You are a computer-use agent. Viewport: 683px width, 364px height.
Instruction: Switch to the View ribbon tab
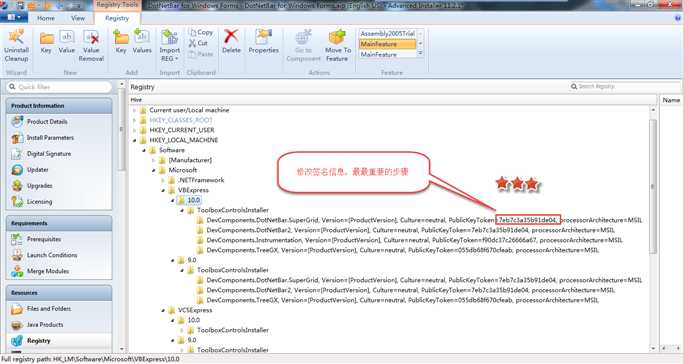point(78,18)
